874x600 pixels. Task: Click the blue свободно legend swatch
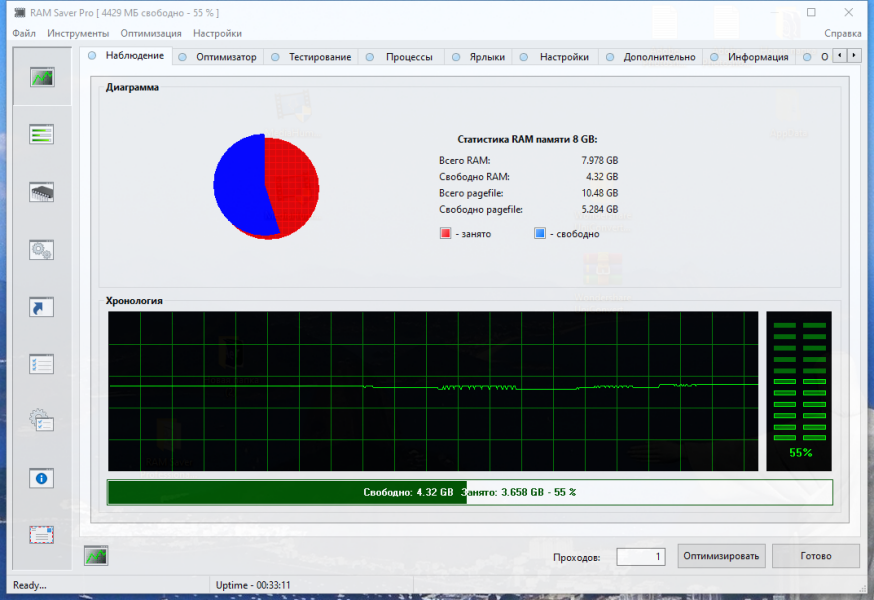point(540,233)
